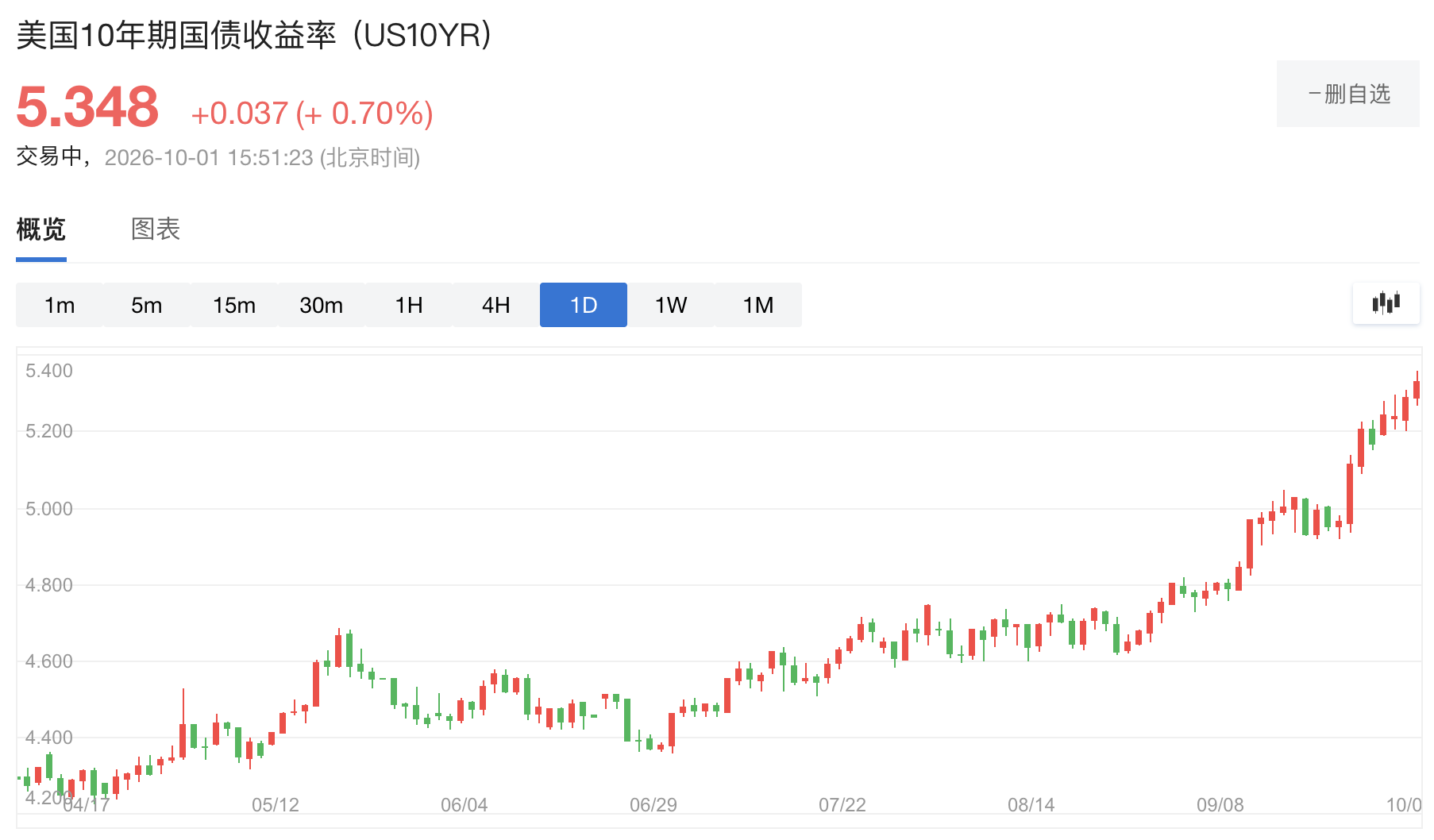Click the 5.000 y-axis label

click(48, 509)
